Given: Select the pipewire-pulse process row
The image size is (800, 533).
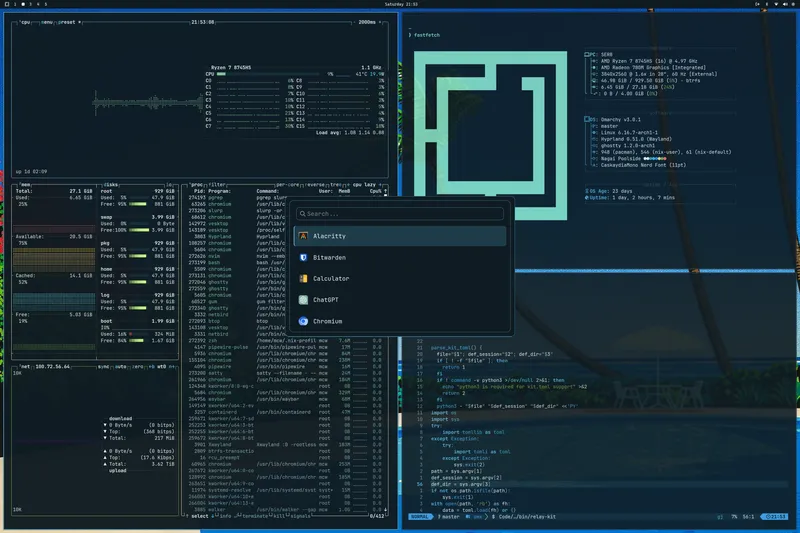Looking at the screenshot, I should point(285,347).
